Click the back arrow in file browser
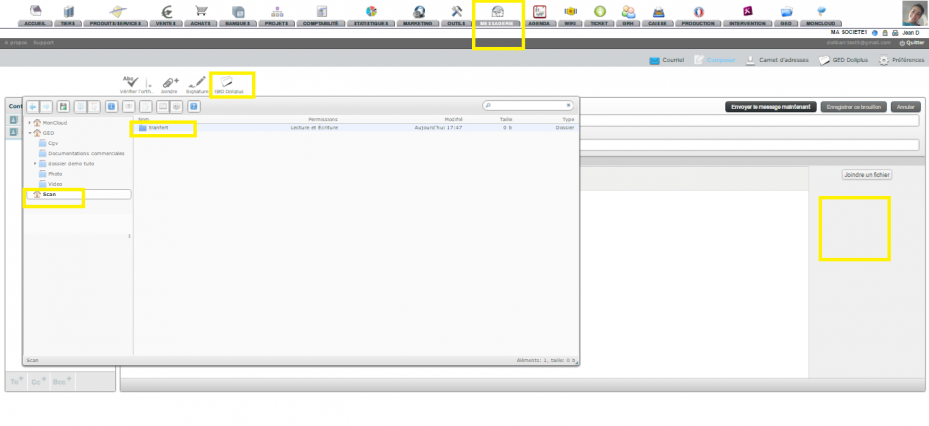The height and width of the screenshot is (426, 929). 33,107
